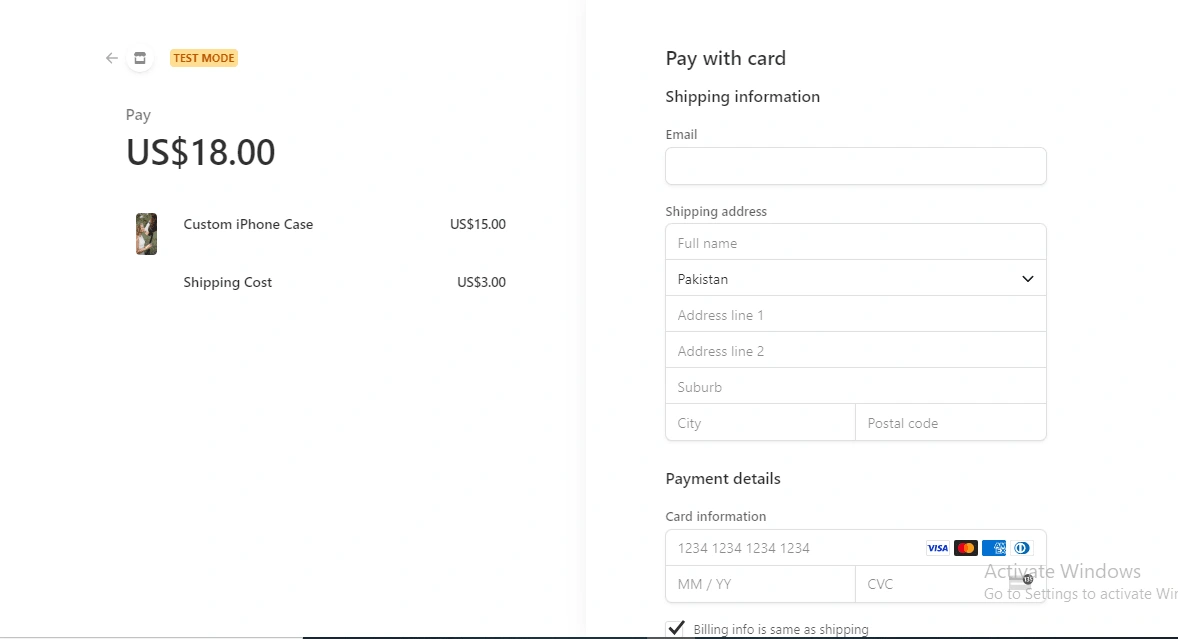Open the Pakistan country dropdown
Screen dimensions: 1178x639
[x=855, y=279]
